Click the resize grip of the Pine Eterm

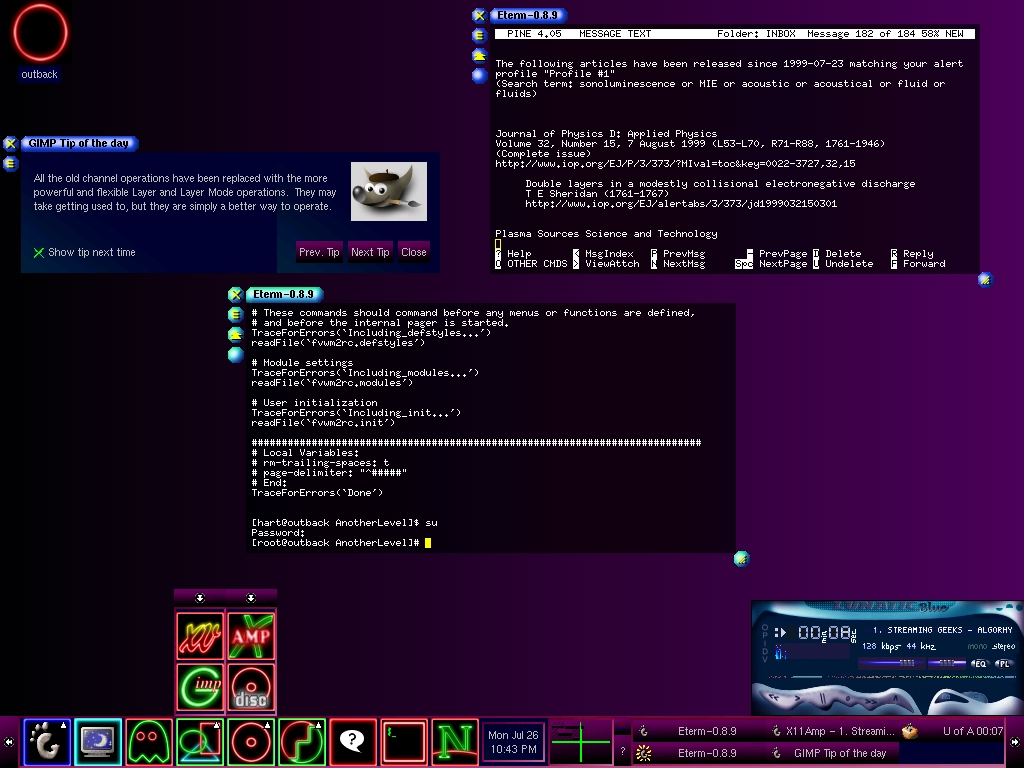[x=985, y=280]
